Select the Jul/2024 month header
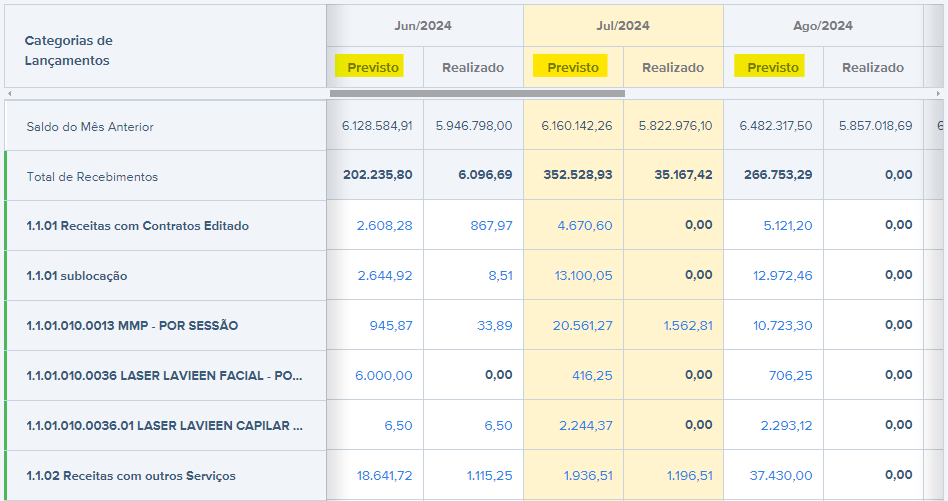 click(x=623, y=26)
